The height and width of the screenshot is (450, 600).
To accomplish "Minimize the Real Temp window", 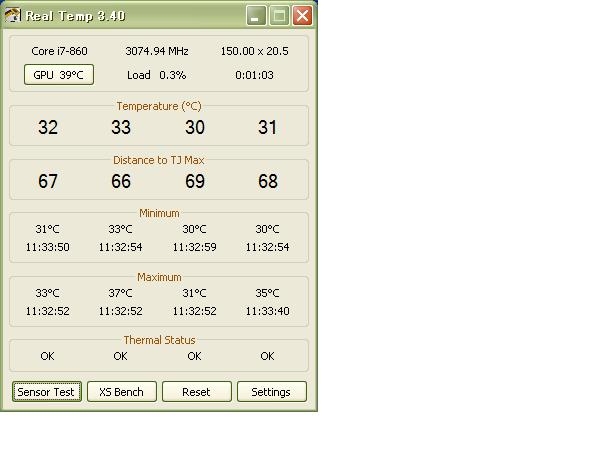I will pos(256,16).
